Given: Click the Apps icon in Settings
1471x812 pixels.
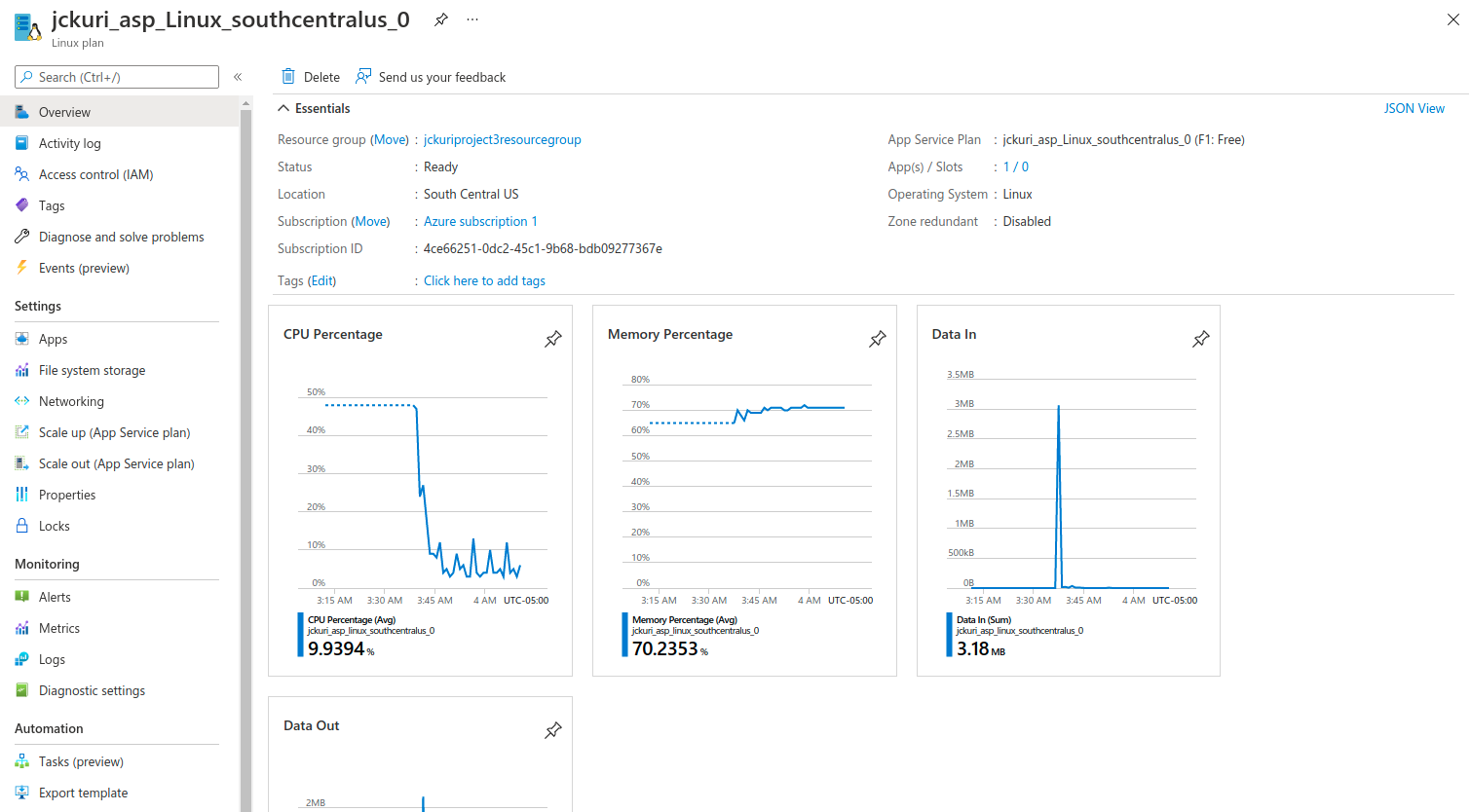Looking at the screenshot, I should pos(21,339).
